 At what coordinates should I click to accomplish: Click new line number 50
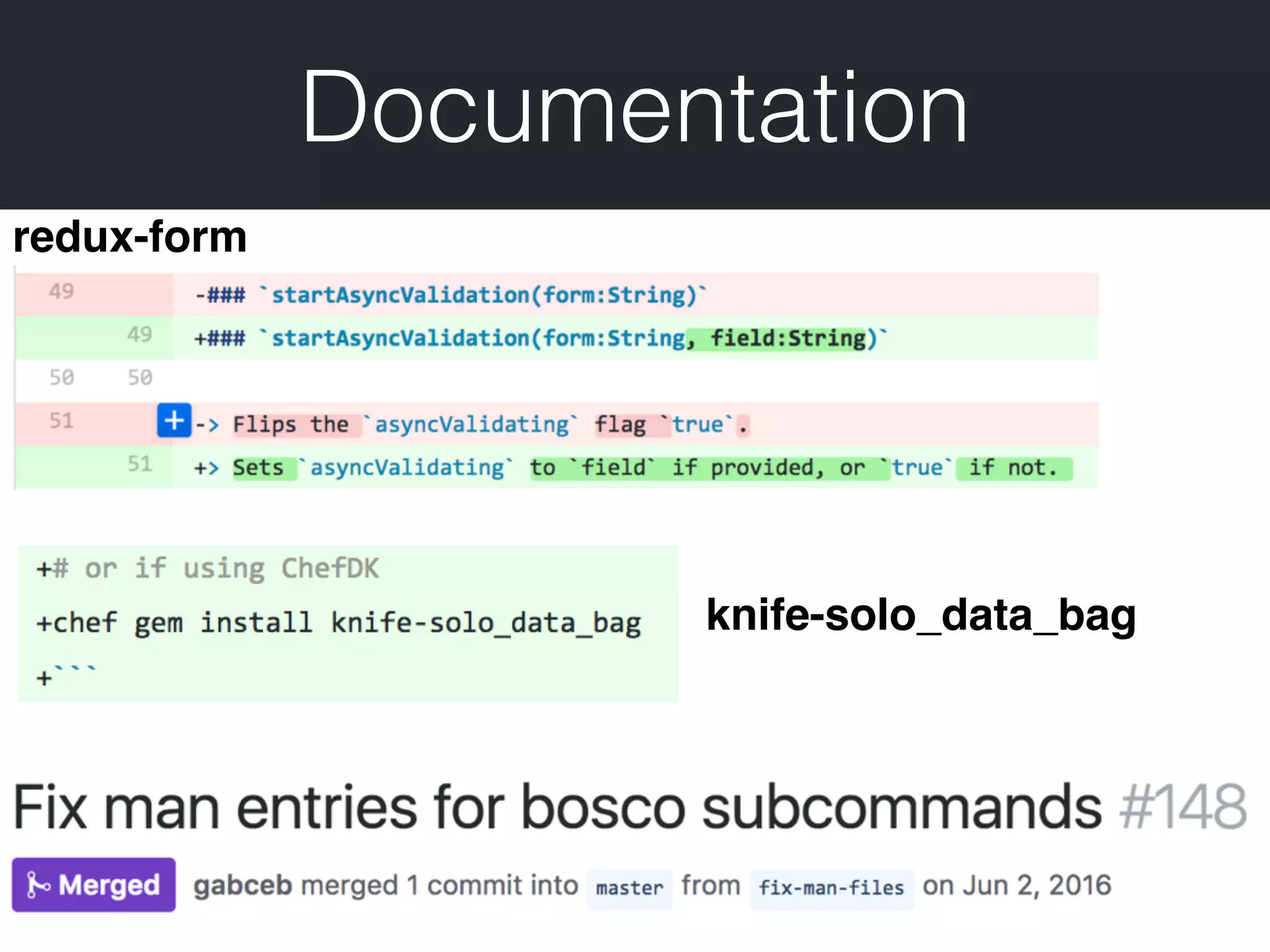(140, 377)
